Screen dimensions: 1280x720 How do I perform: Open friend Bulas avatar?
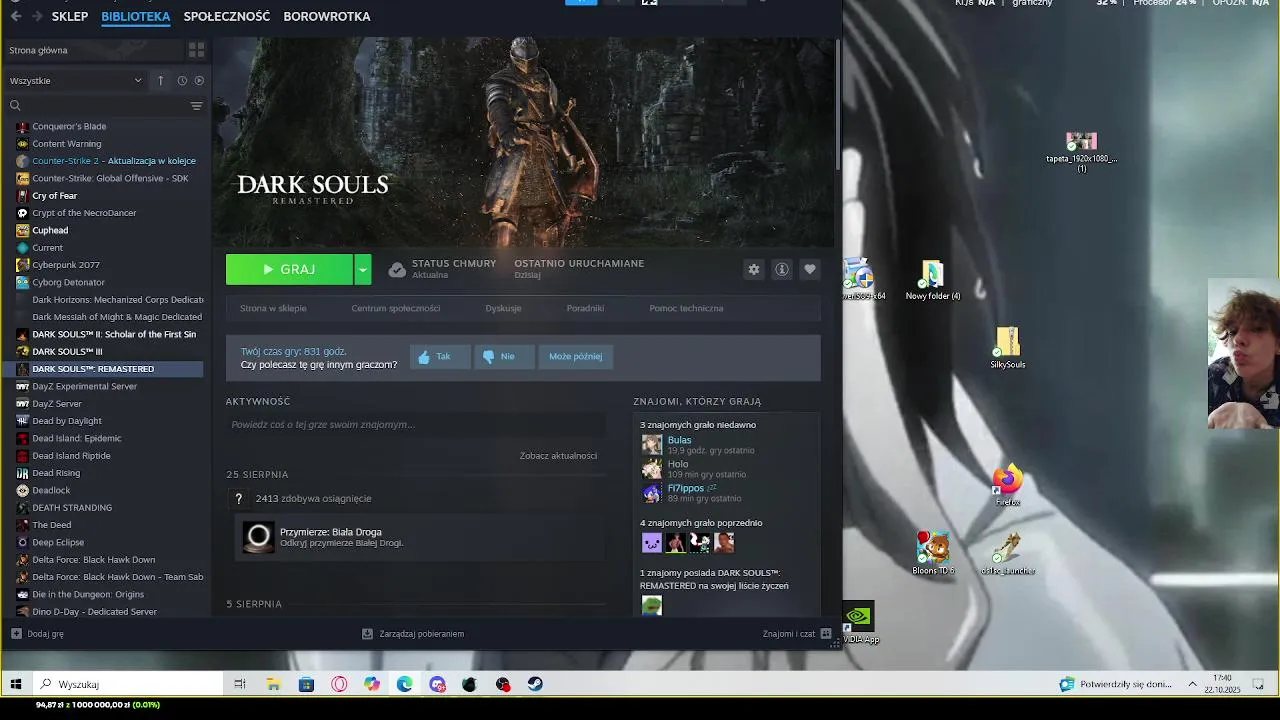click(x=652, y=445)
